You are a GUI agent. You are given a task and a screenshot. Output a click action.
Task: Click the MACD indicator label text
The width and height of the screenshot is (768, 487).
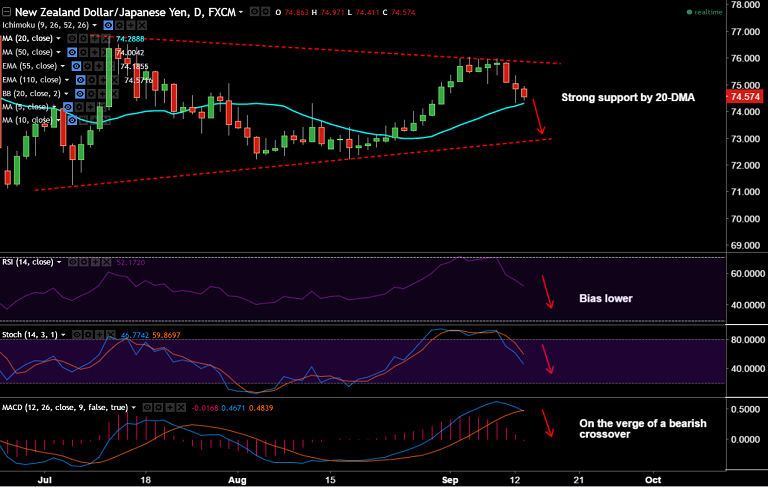tap(65, 407)
